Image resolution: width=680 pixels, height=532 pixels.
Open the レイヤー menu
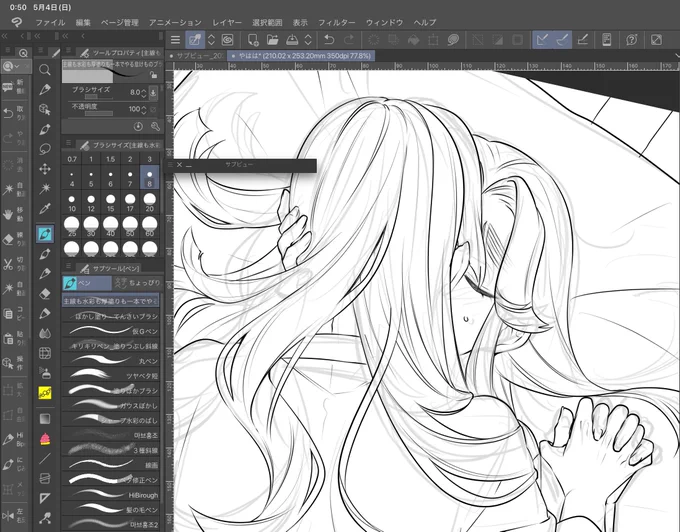click(x=227, y=23)
